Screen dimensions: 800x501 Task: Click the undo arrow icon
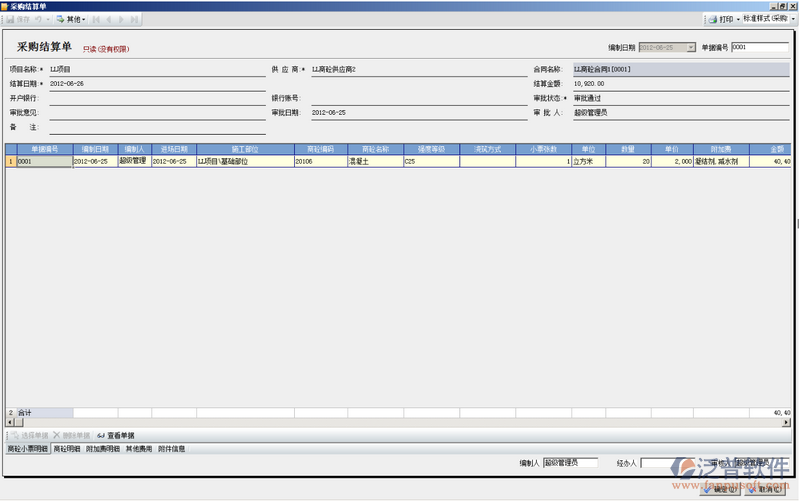click(x=37, y=19)
